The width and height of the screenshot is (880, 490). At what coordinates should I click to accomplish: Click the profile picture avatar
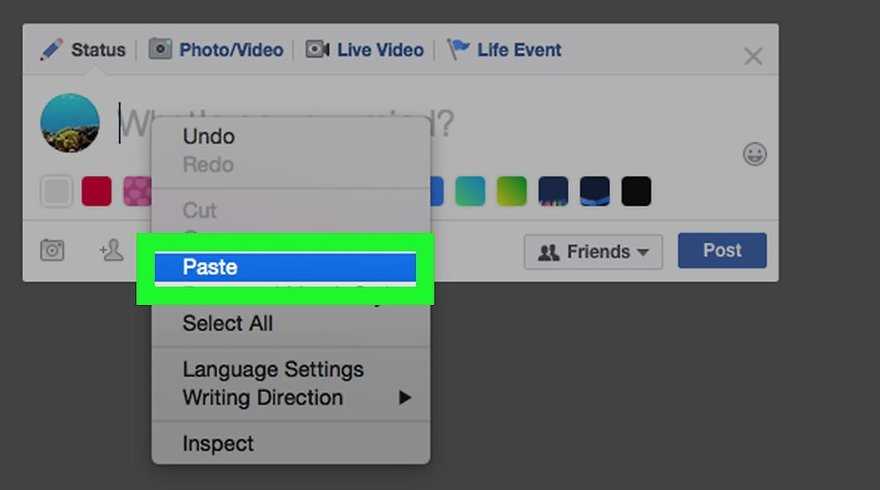(x=70, y=124)
